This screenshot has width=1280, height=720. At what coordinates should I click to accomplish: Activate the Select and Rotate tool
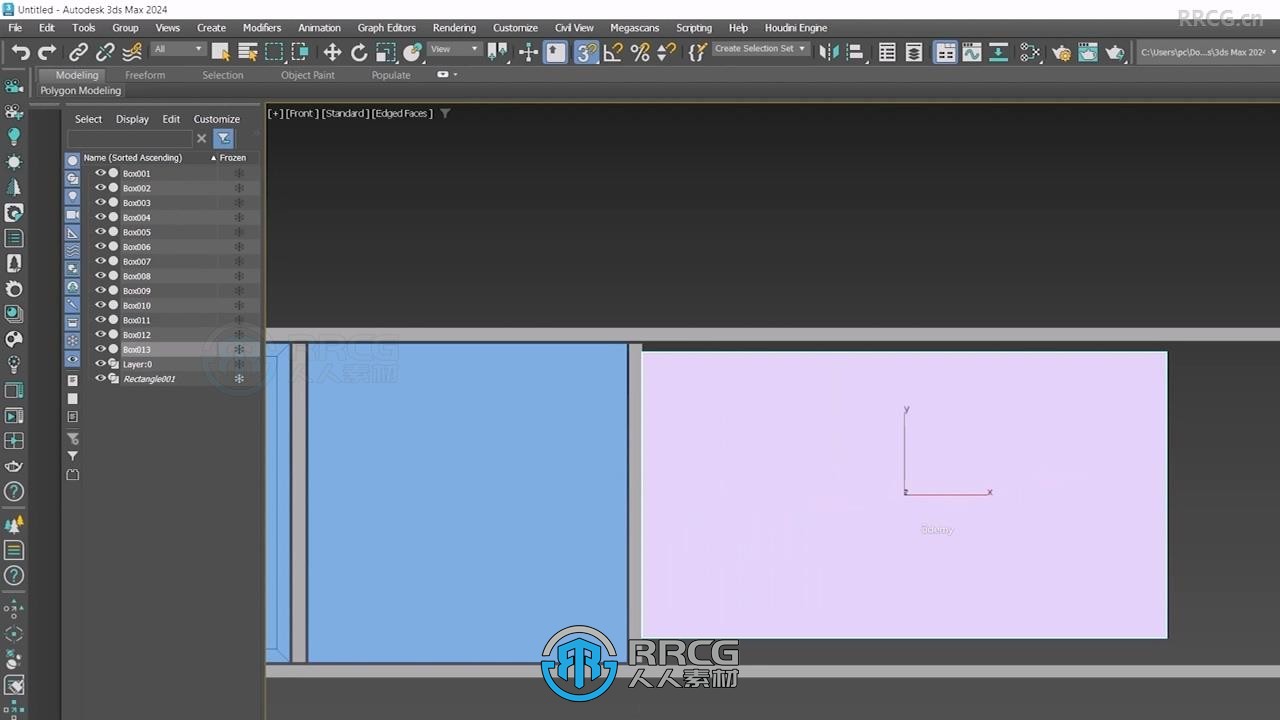pyautogui.click(x=359, y=52)
